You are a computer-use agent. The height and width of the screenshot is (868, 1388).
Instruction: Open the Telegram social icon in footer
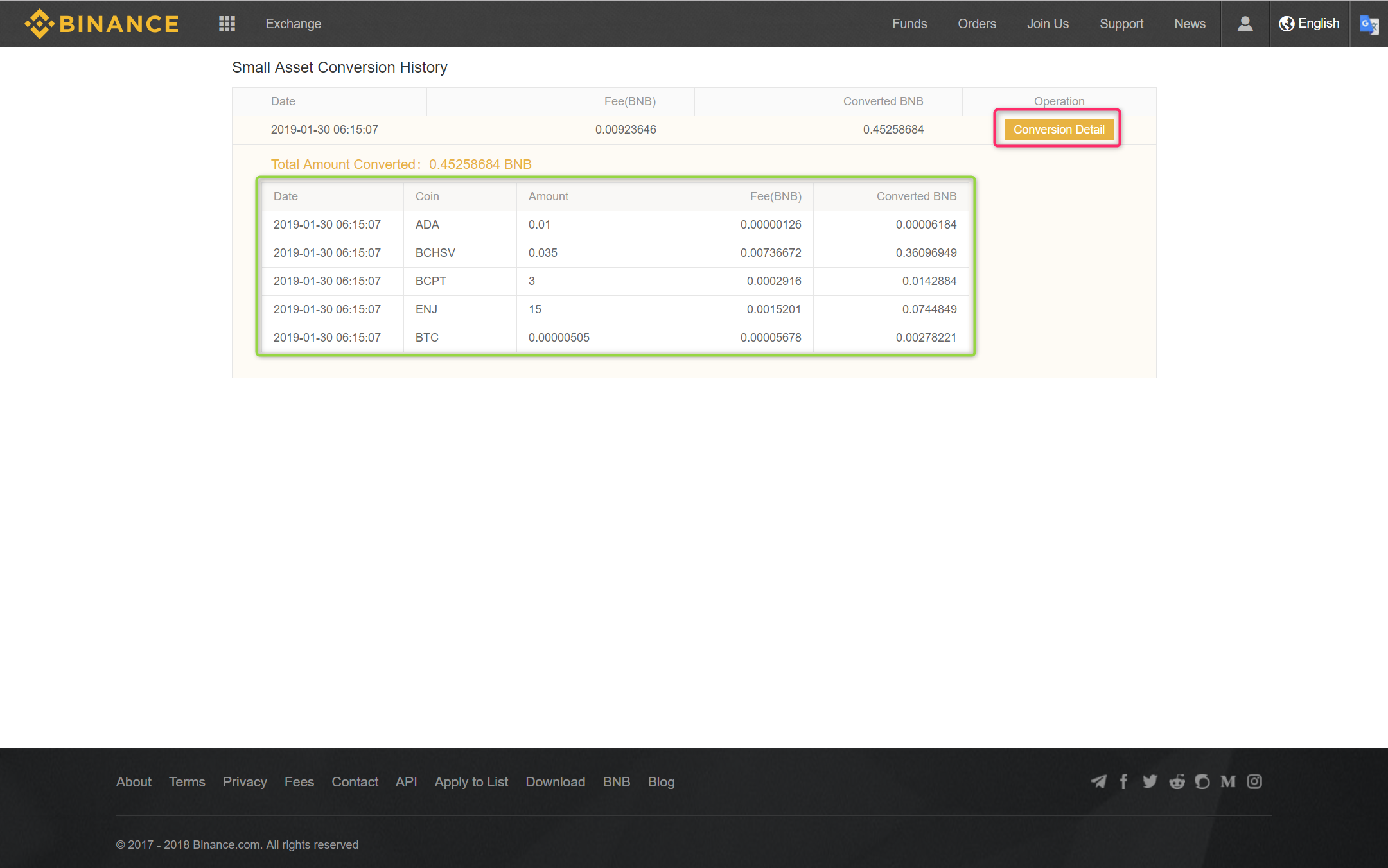point(1098,781)
